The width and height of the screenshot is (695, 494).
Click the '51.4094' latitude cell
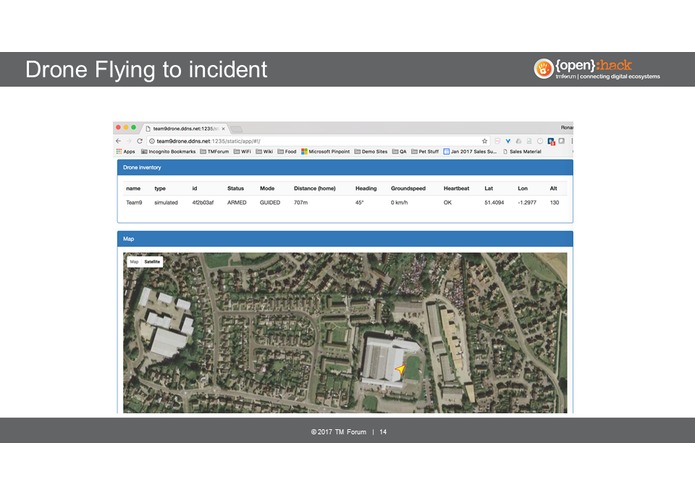pos(494,202)
